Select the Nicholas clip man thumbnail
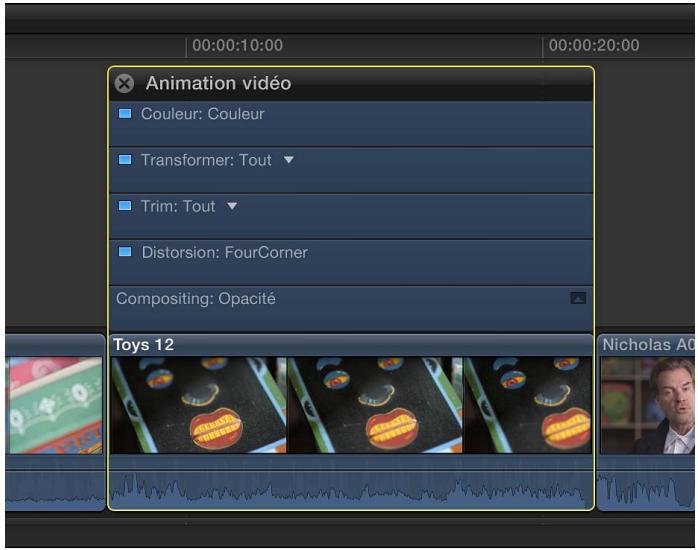This screenshot has height=550, width=698. pos(647,405)
